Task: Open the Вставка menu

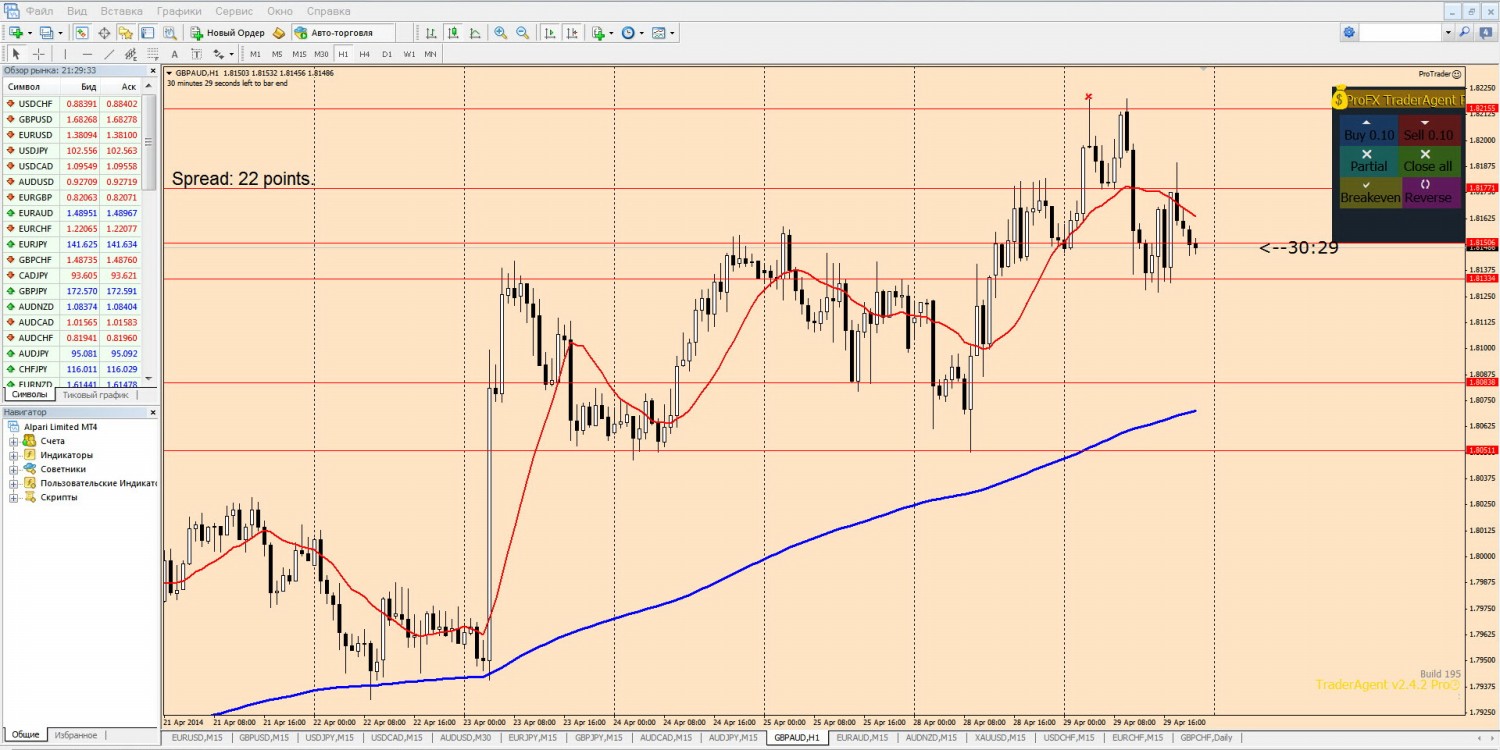Action: [x=121, y=11]
